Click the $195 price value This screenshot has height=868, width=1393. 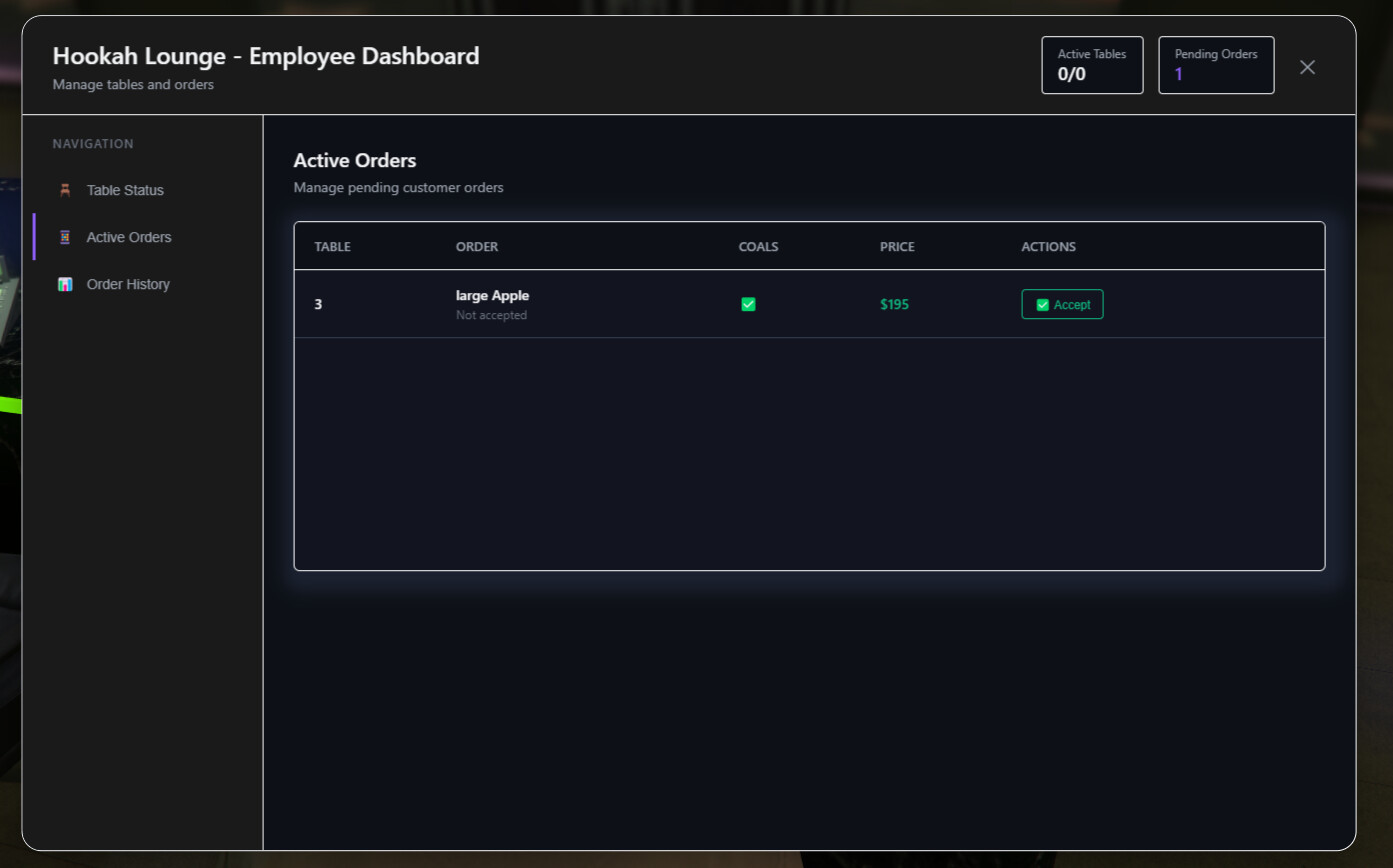(x=894, y=304)
